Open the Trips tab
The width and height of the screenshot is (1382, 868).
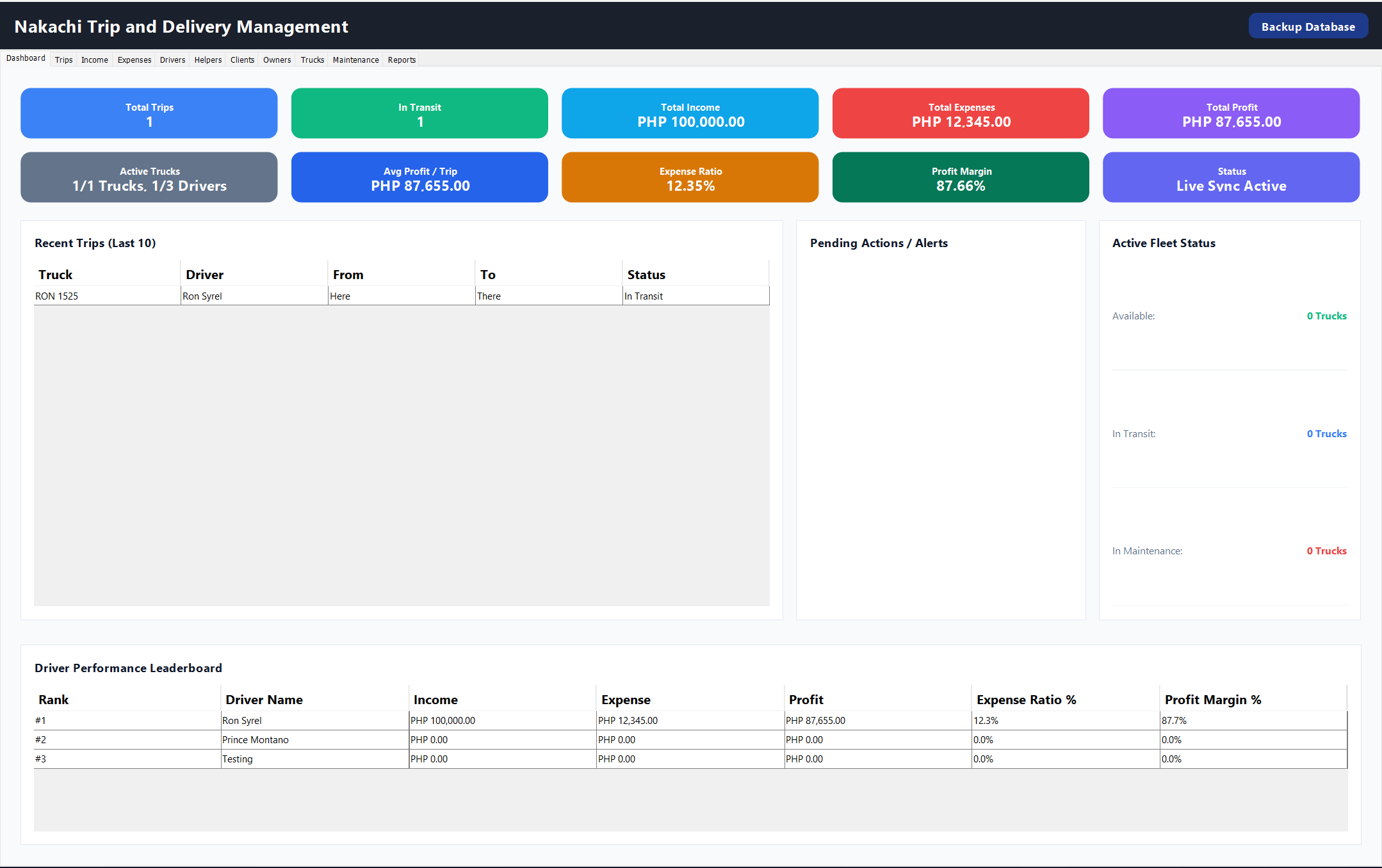[x=63, y=60]
